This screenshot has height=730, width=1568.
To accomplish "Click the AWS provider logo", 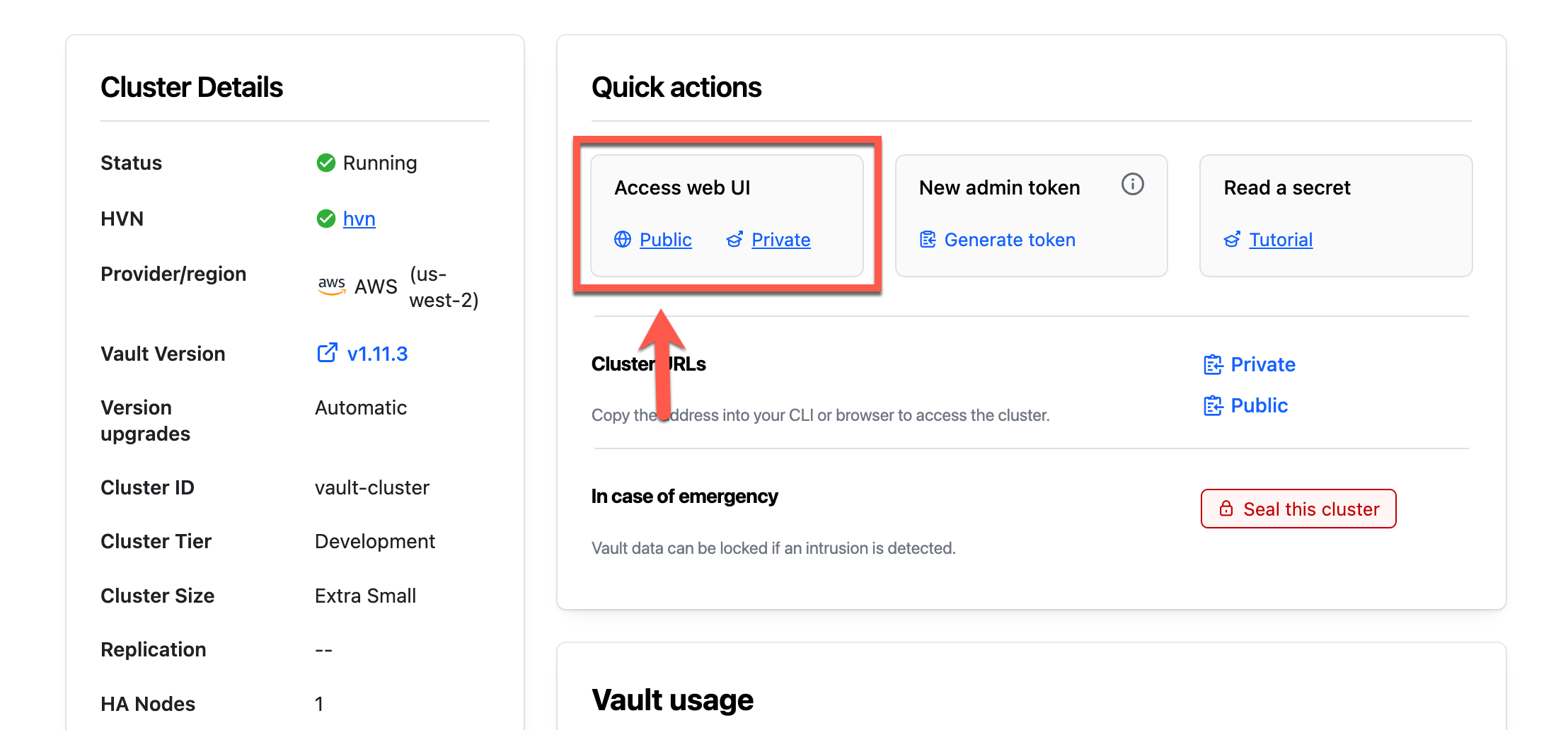I will click(332, 286).
